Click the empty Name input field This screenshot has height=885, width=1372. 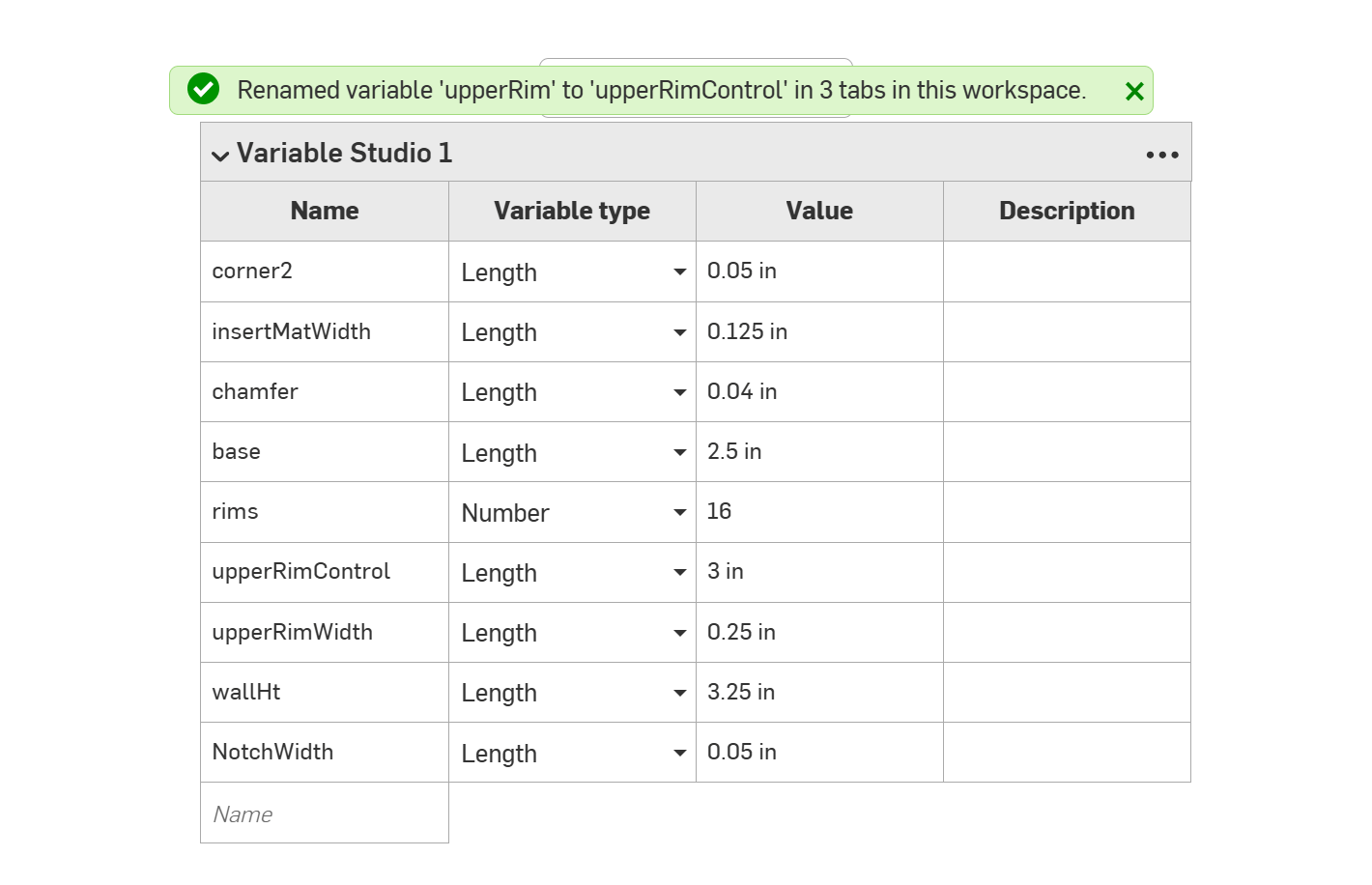[324, 813]
